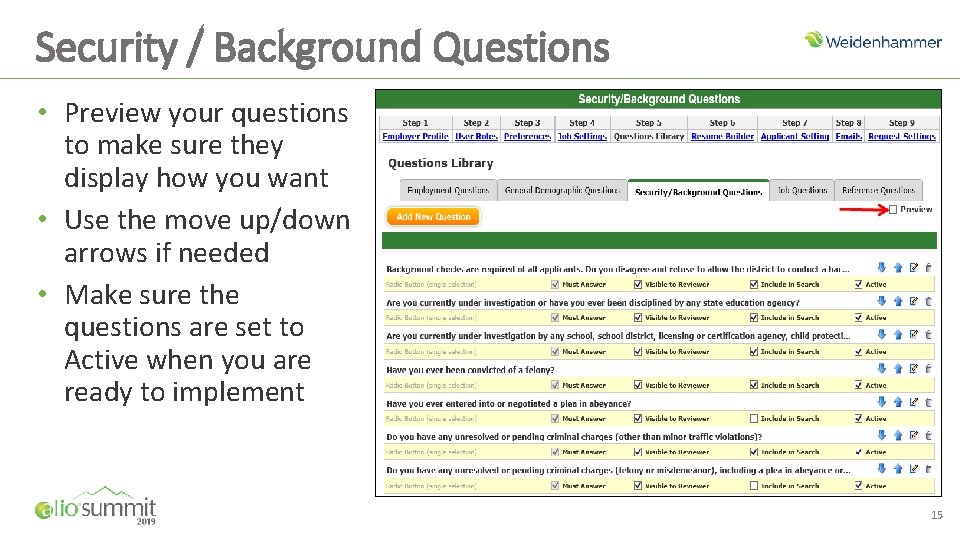Toggle Visible to Reviewer for 'minor traffic violations' question

(x=638, y=452)
